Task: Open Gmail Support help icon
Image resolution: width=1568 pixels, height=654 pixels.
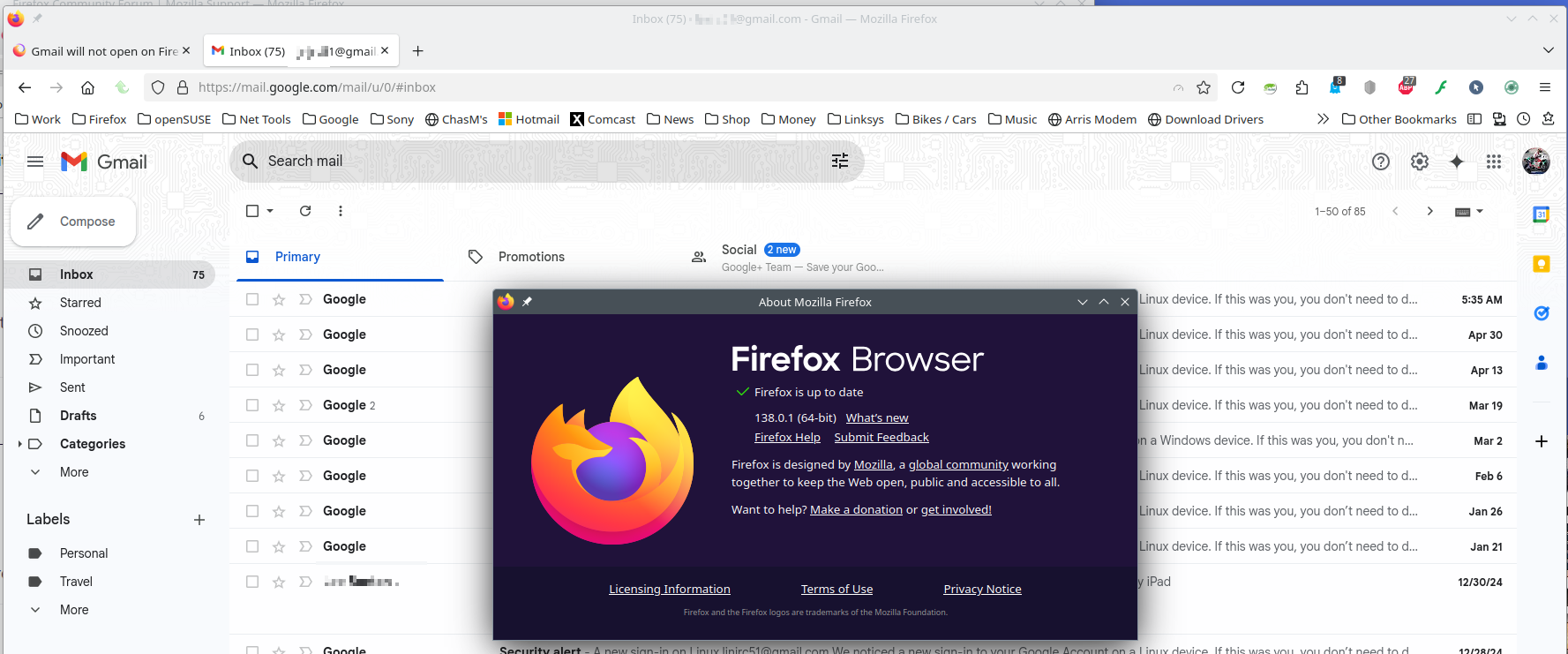Action: coord(1381,162)
